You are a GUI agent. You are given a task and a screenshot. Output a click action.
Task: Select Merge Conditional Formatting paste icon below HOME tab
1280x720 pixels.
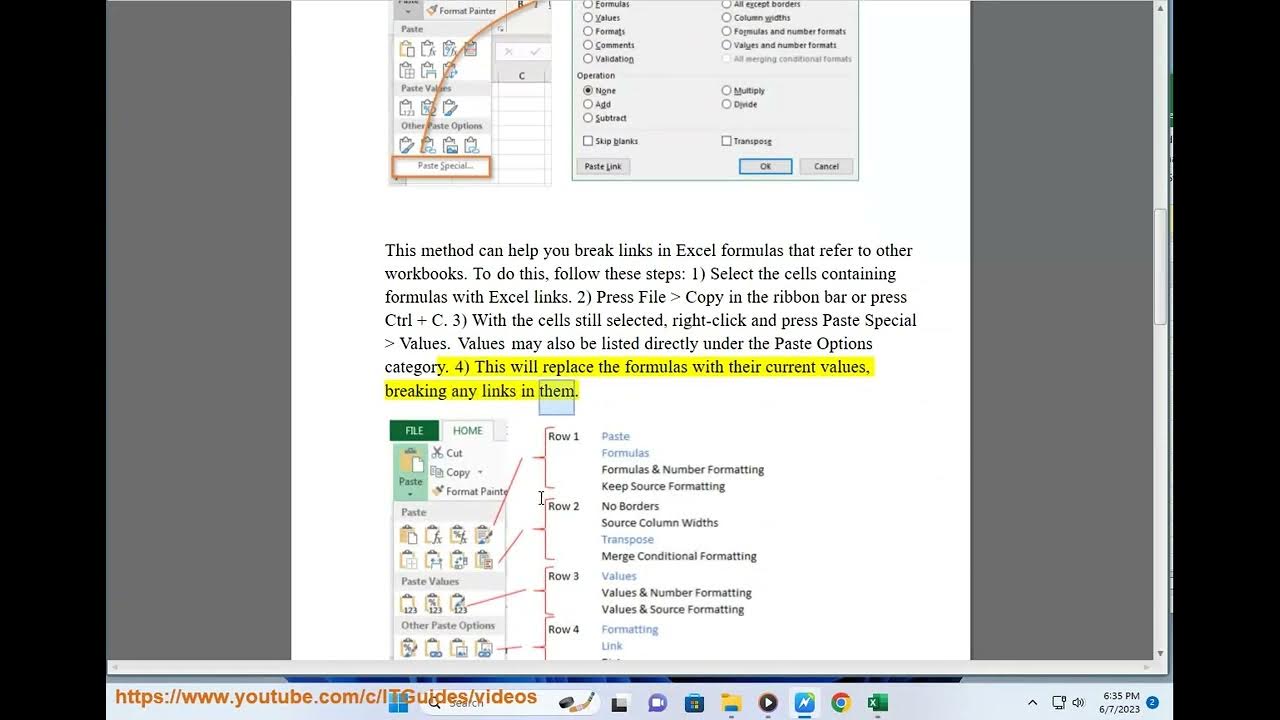[484, 559]
